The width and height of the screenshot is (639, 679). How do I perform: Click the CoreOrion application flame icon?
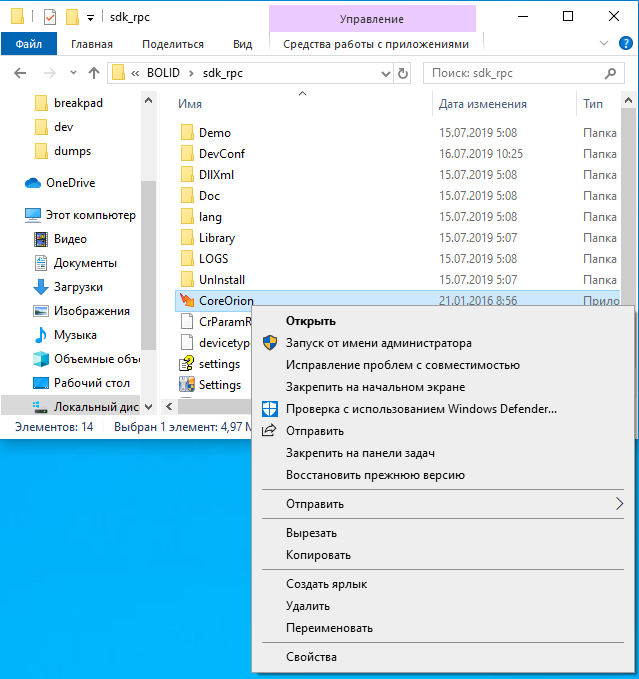pyautogui.click(x=187, y=300)
